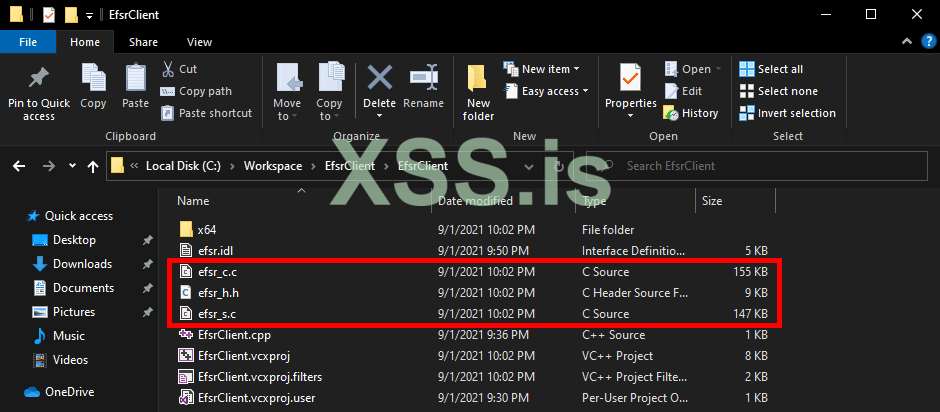Collapse the ribbon with the chevron

tap(906, 41)
